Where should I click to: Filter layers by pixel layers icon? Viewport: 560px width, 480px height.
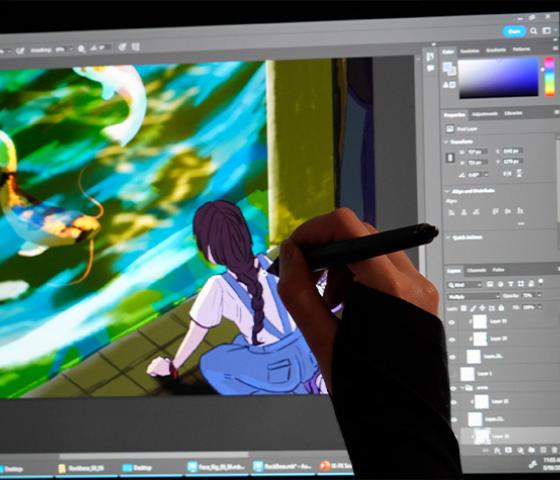pyautogui.click(x=490, y=284)
